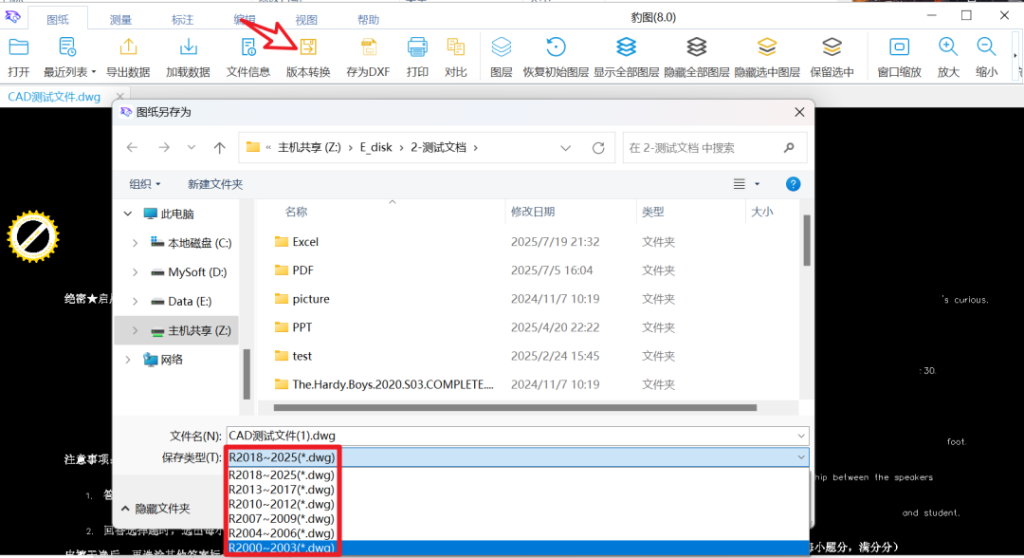Expand the address bar path dropdown
The width and height of the screenshot is (1024, 558).
coord(566,148)
